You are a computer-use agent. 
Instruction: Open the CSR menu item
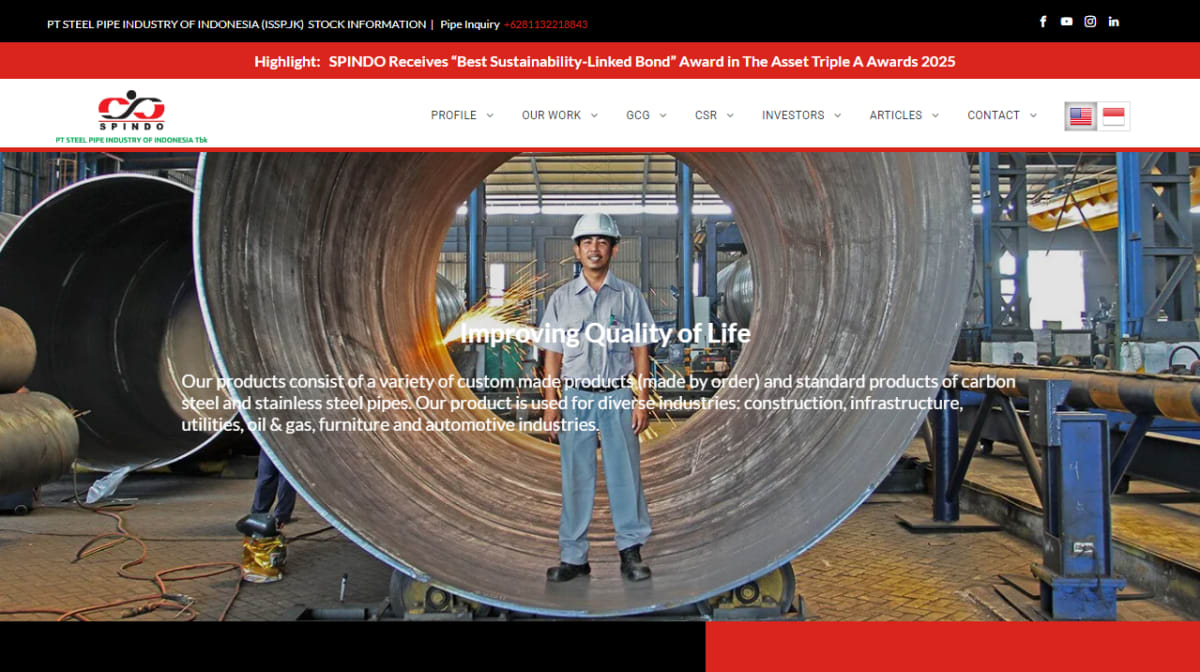coord(706,115)
